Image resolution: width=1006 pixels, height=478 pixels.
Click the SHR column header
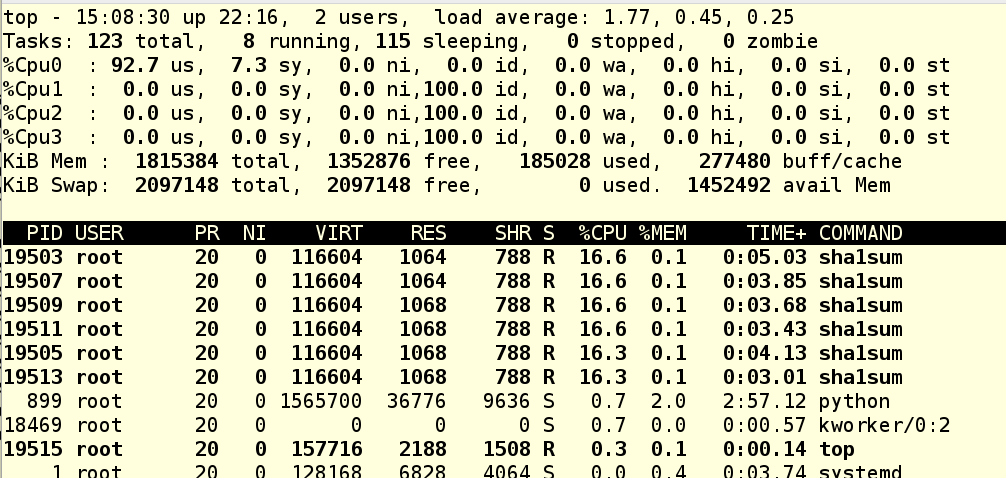(x=513, y=232)
